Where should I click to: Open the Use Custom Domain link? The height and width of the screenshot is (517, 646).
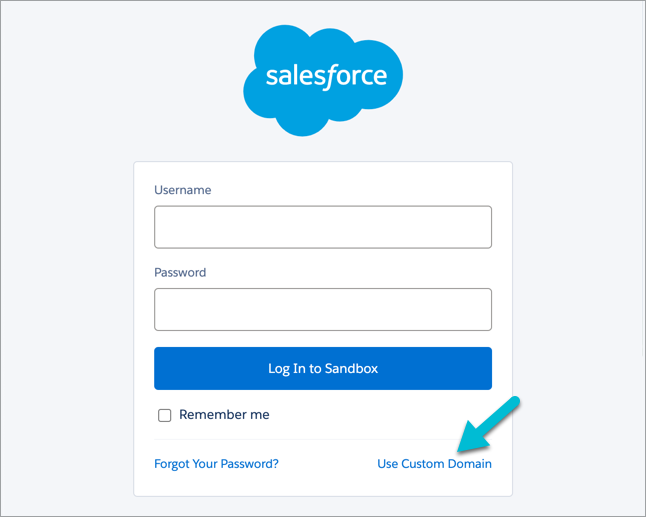tap(434, 464)
